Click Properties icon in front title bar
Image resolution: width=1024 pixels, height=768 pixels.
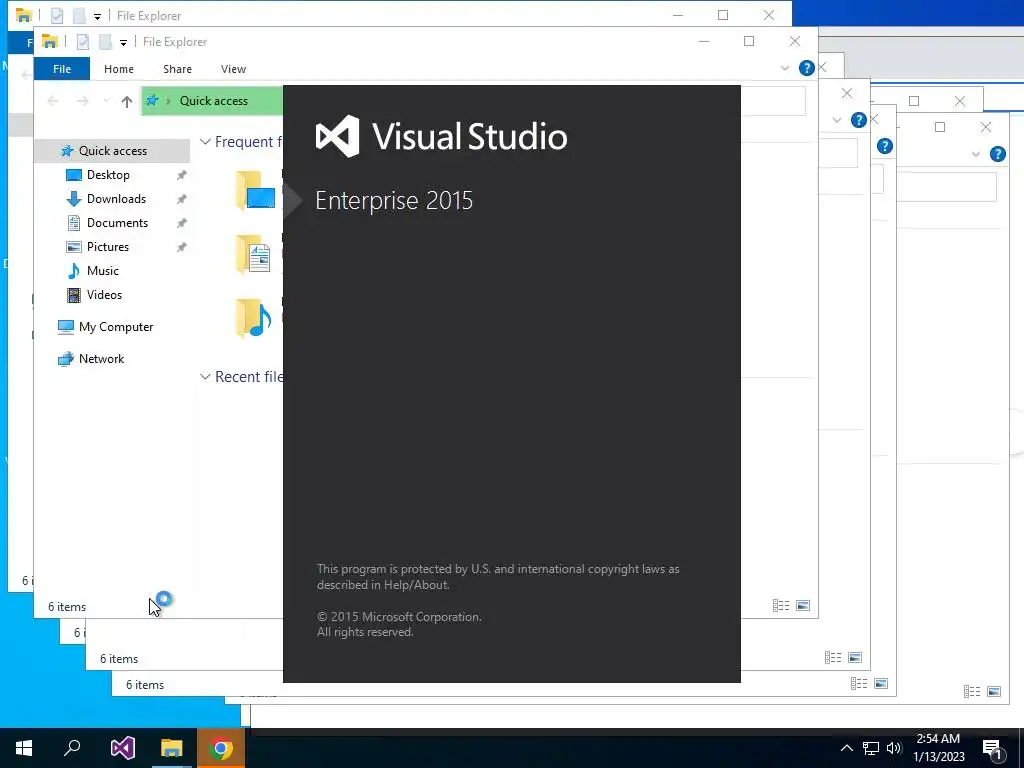coord(83,42)
